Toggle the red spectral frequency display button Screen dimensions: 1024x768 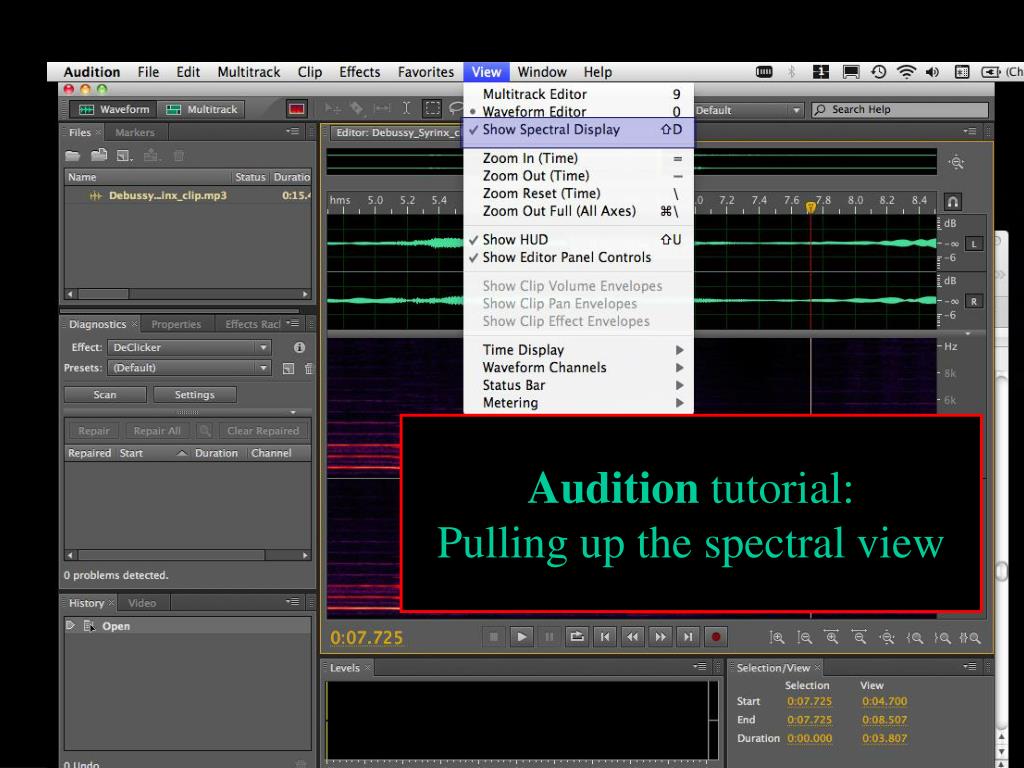pos(296,109)
